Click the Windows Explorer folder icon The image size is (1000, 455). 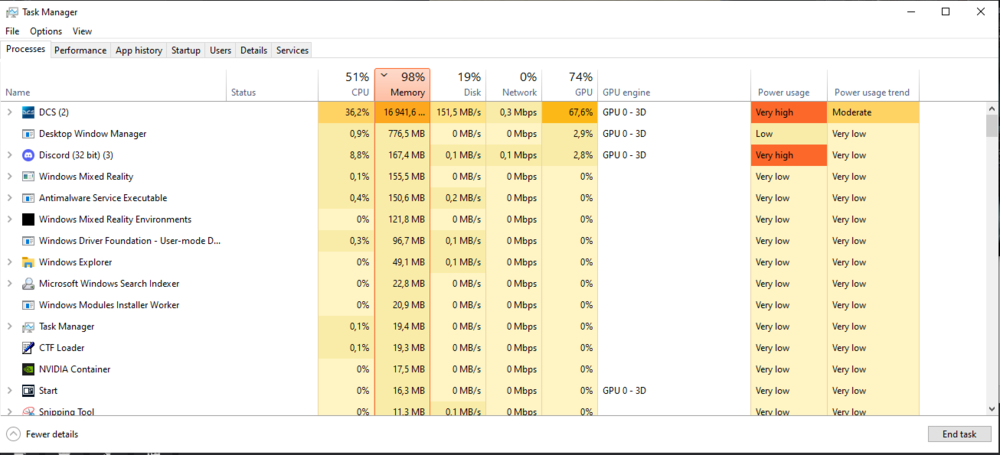point(28,262)
